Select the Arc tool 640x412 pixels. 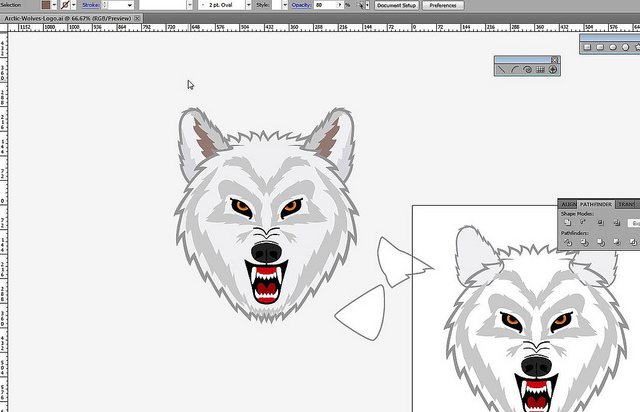point(515,69)
